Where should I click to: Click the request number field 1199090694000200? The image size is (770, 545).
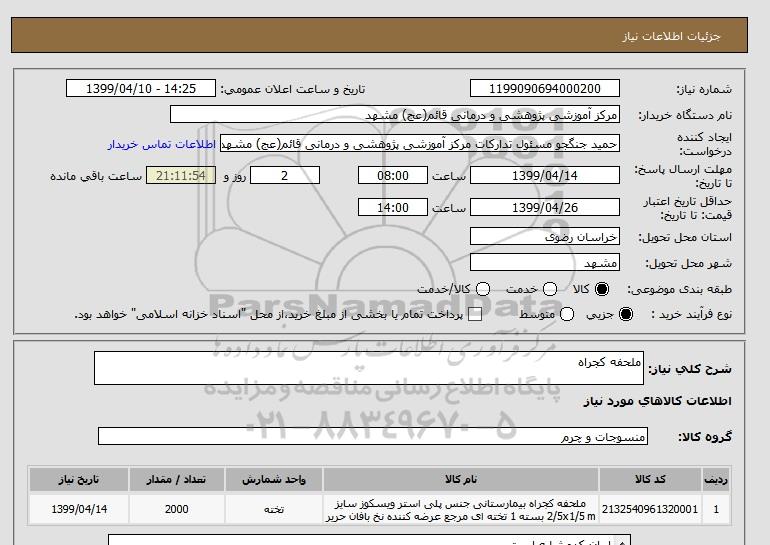[545, 88]
